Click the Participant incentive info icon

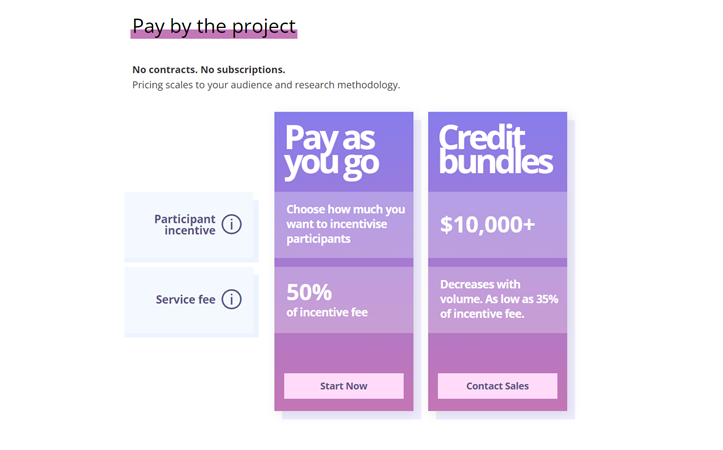click(x=231, y=225)
